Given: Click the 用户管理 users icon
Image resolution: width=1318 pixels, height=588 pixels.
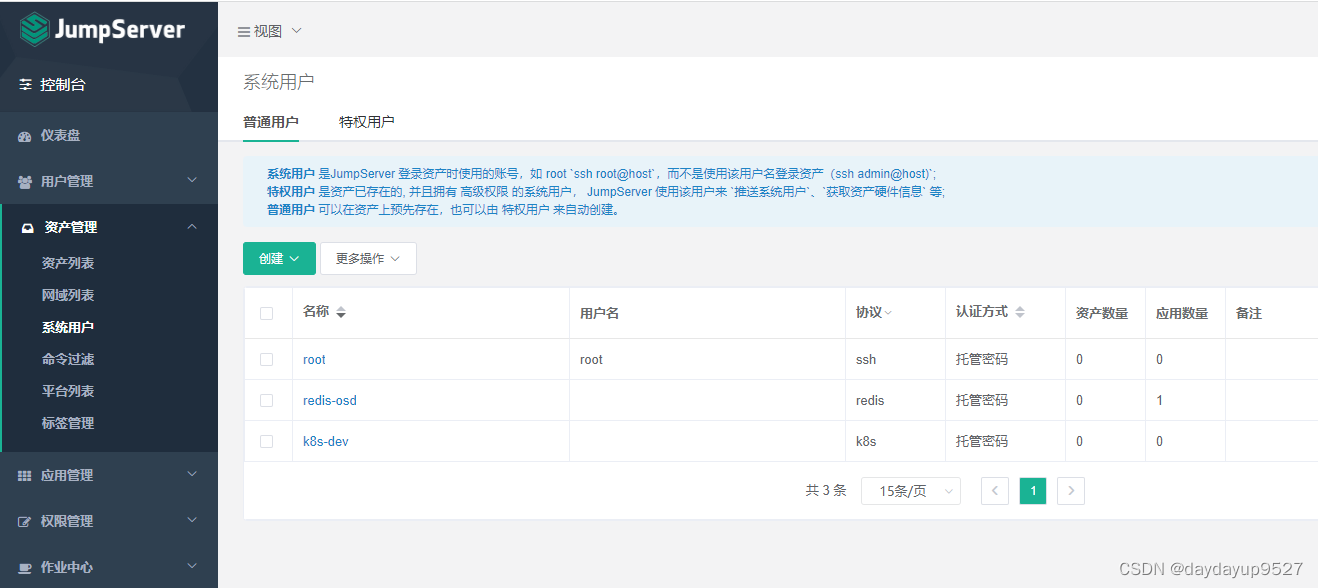Looking at the screenshot, I should point(25,182).
